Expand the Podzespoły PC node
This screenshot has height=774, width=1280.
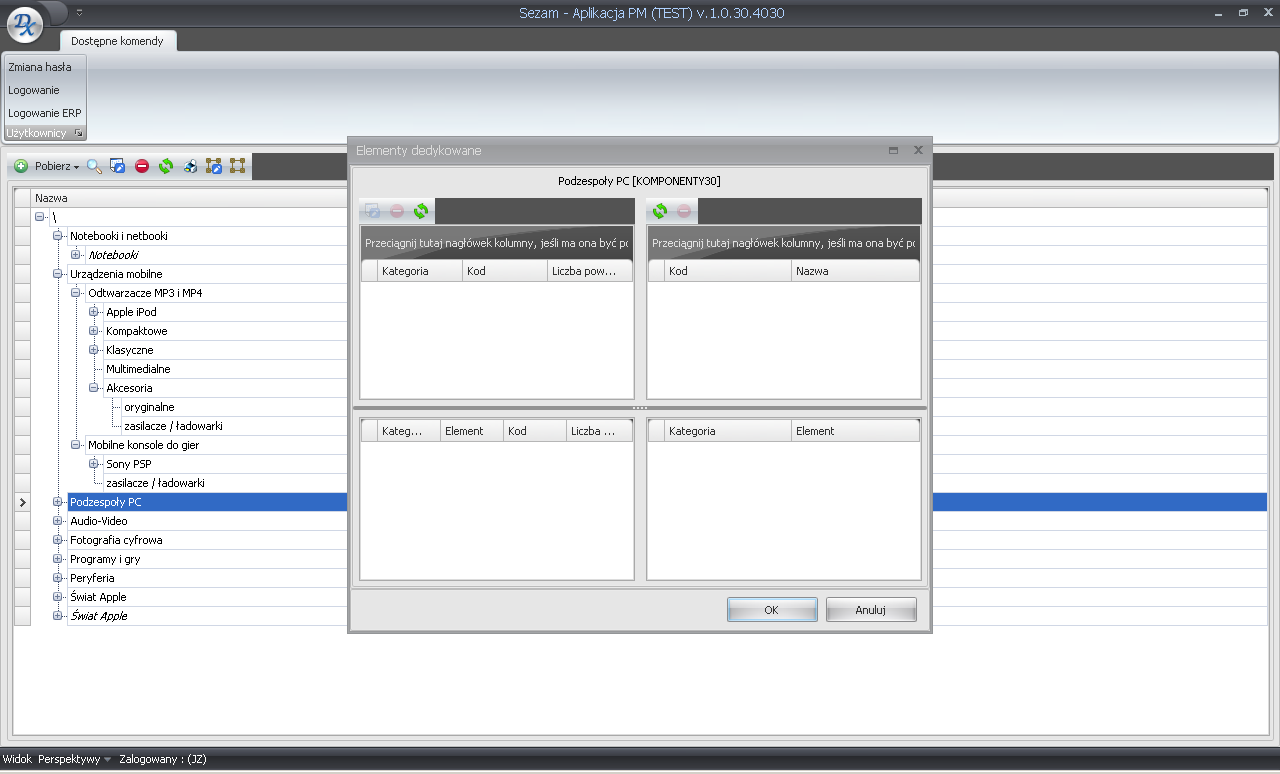pyautogui.click(x=58, y=502)
